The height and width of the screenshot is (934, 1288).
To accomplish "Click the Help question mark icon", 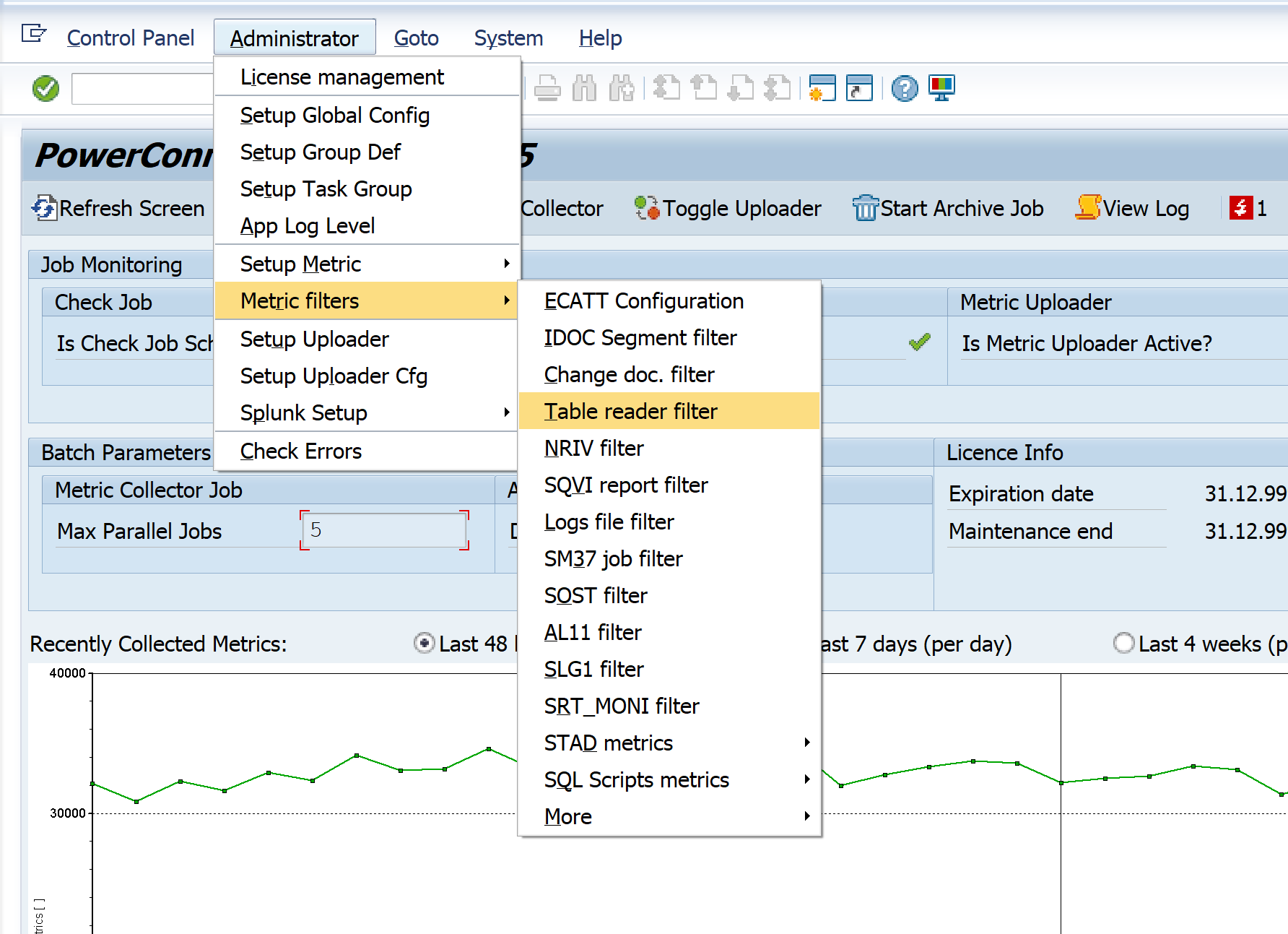I will [x=904, y=89].
